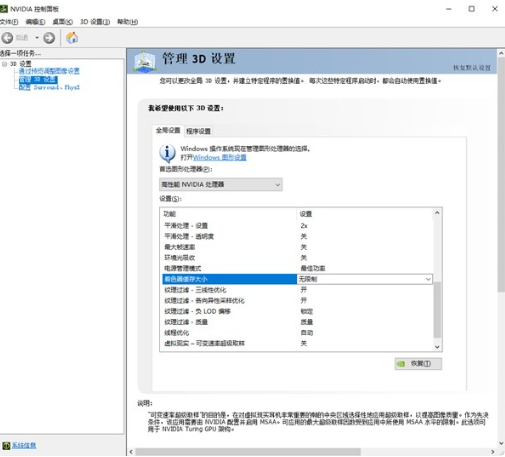Open the 文件(F) menu
Image resolution: width=505 pixels, height=457 pixels.
click(9, 22)
